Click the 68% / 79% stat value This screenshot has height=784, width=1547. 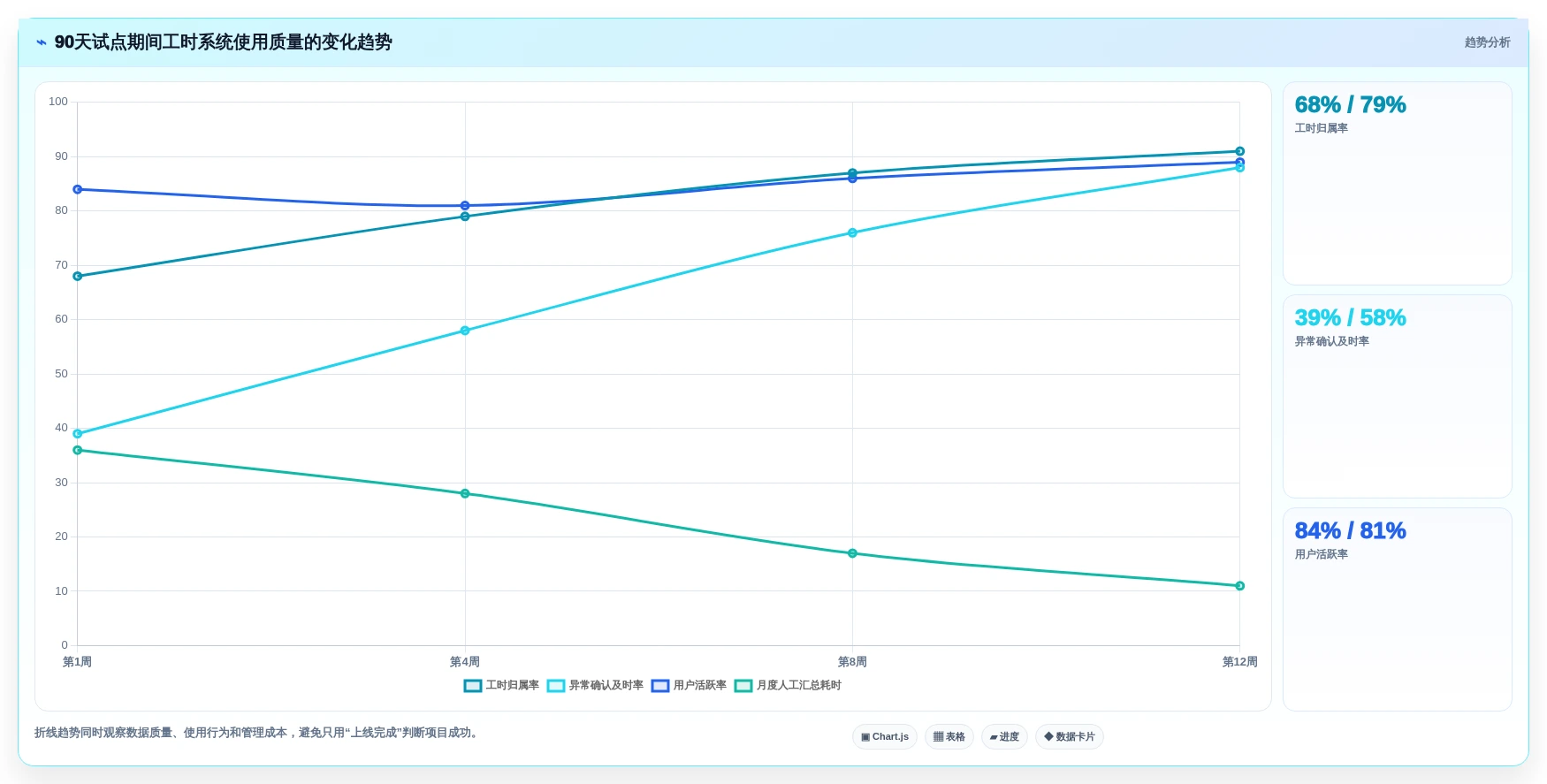point(1350,105)
